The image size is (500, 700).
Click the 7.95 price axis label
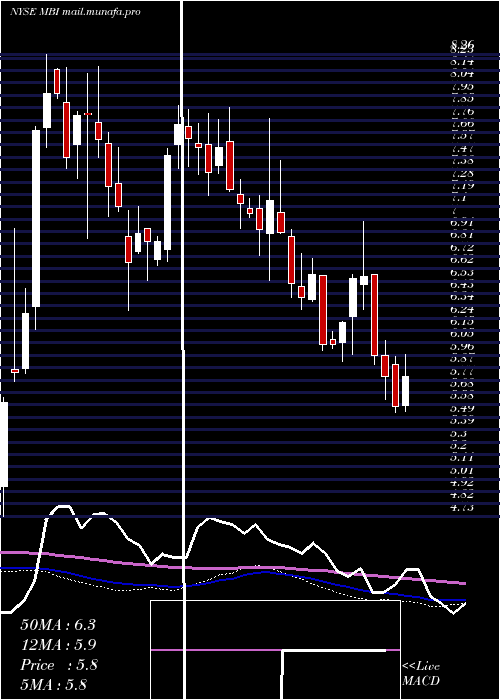[x=462, y=86]
